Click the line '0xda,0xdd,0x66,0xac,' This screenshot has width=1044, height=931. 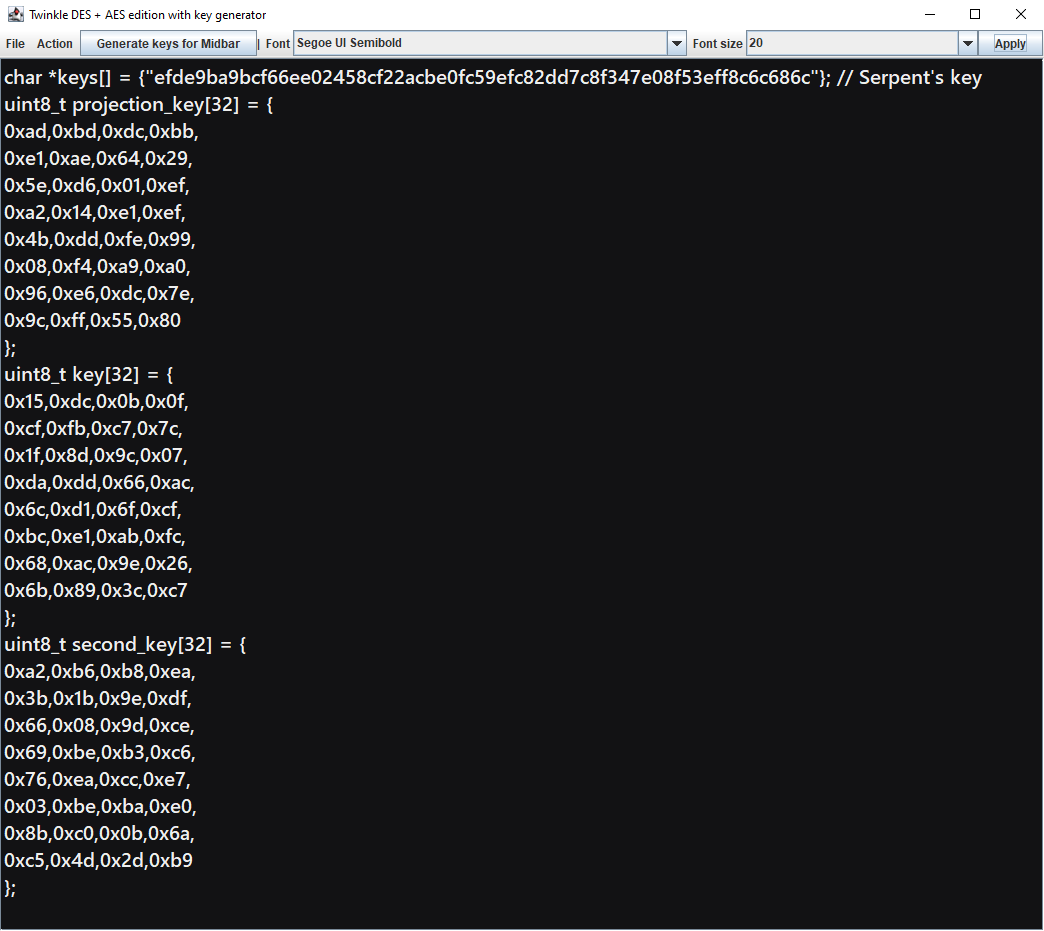99,483
